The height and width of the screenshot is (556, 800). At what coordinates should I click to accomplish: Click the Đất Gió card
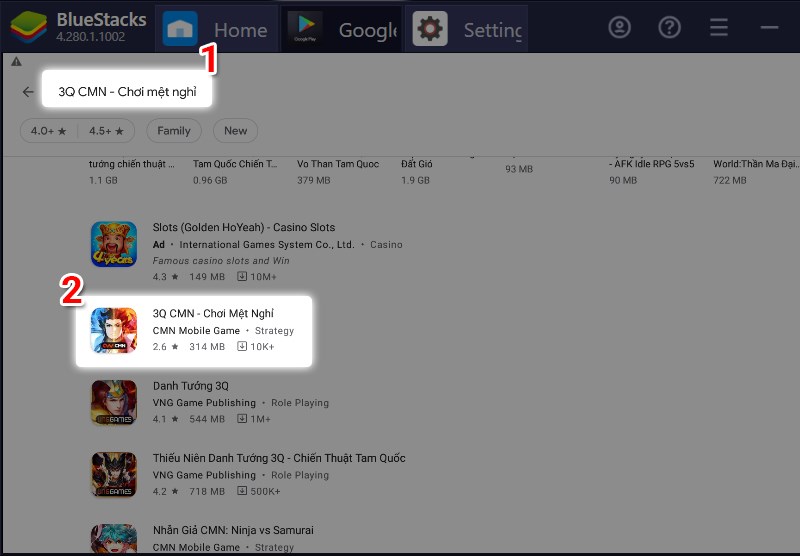click(417, 172)
